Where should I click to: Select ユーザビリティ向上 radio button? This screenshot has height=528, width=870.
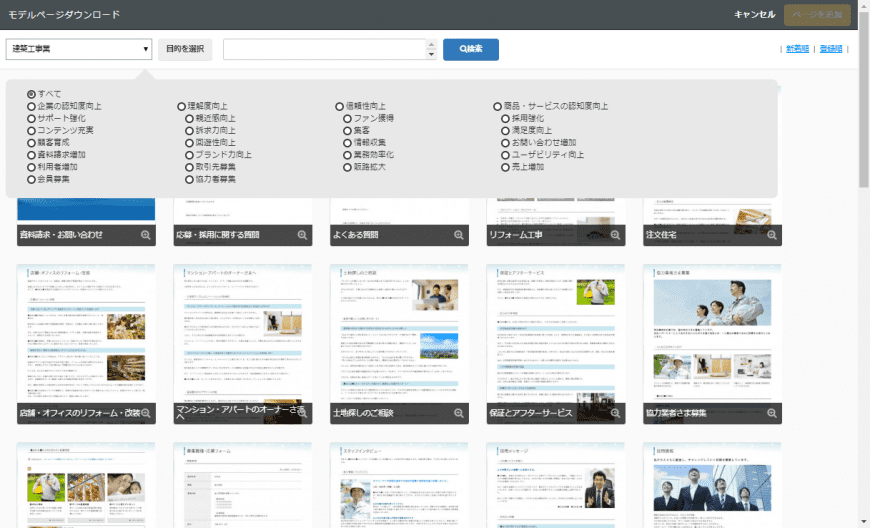[505, 155]
